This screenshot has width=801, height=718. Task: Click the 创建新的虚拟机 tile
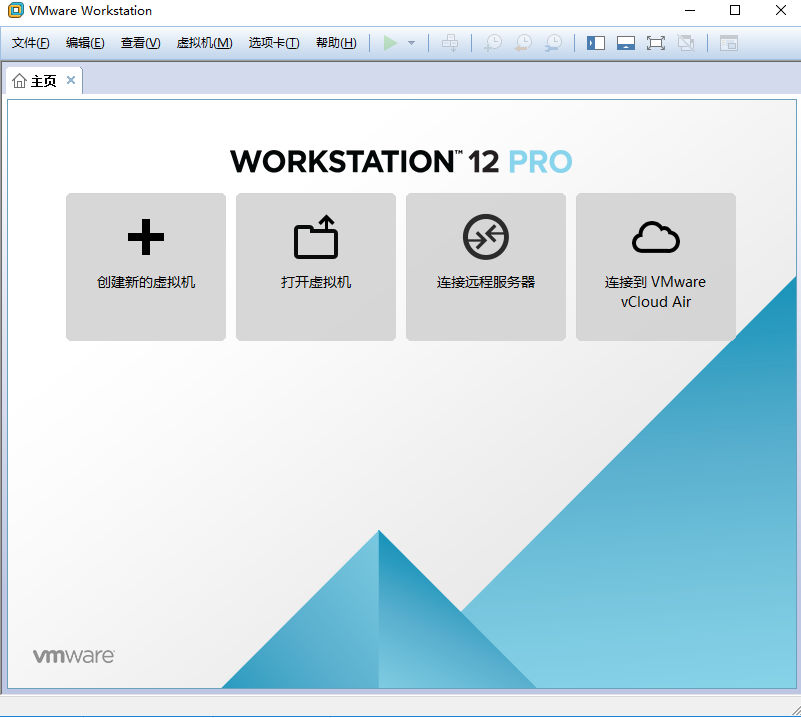click(x=146, y=267)
